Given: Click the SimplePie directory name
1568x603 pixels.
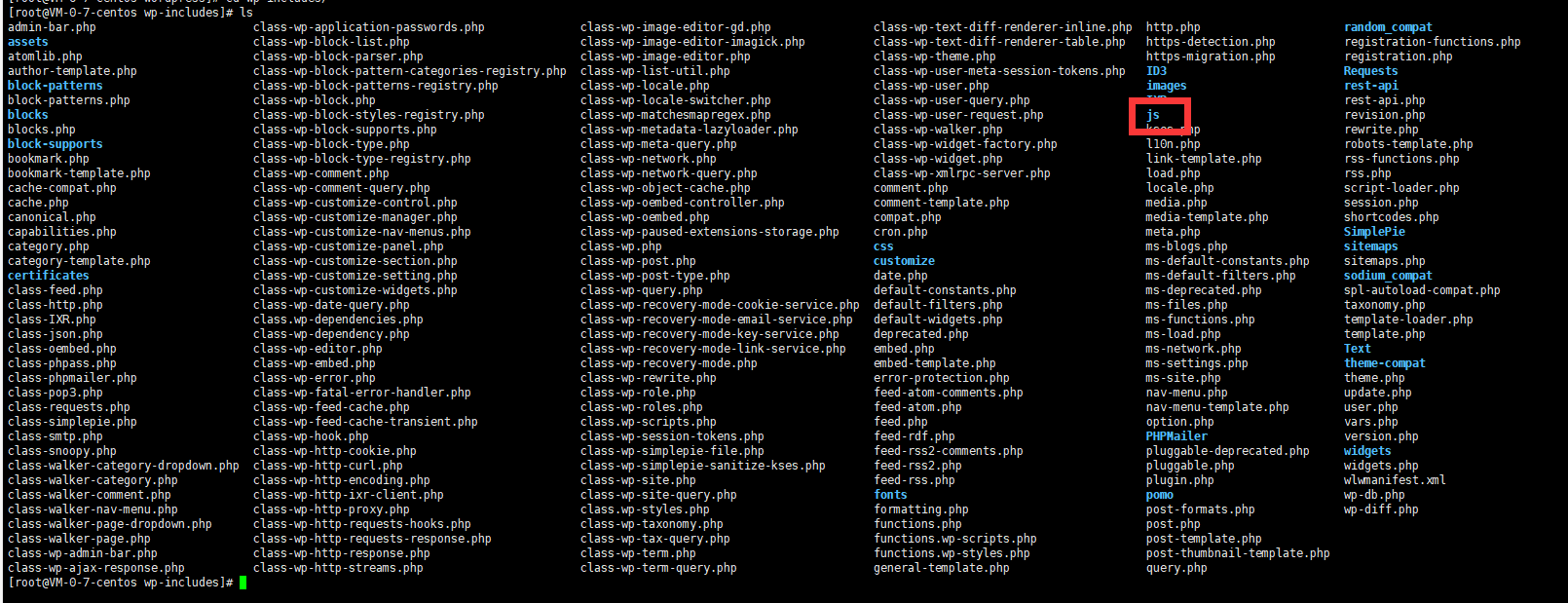Looking at the screenshot, I should click(x=1374, y=232).
